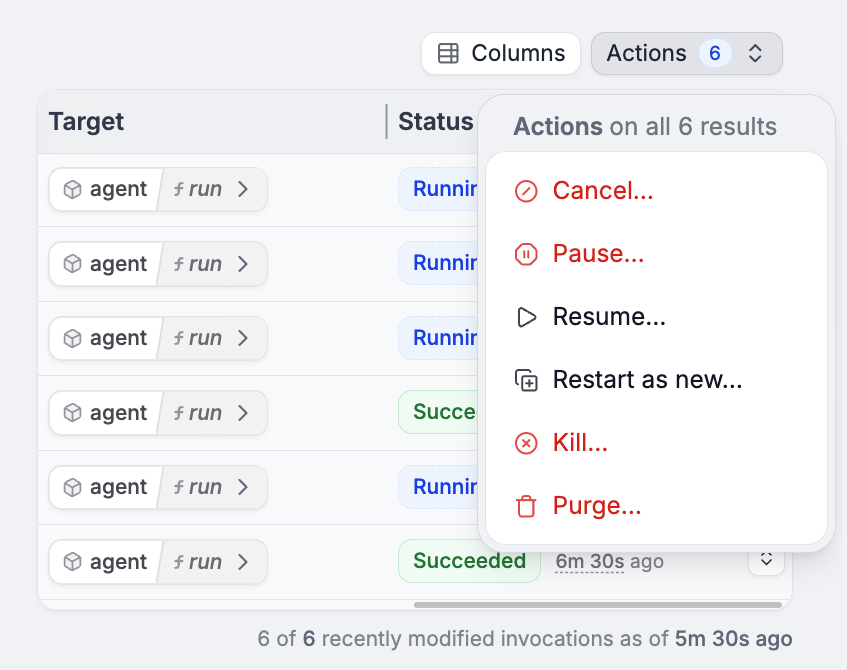Click the Columns button
The width and height of the screenshot is (847, 670).
pyautogui.click(x=500, y=53)
